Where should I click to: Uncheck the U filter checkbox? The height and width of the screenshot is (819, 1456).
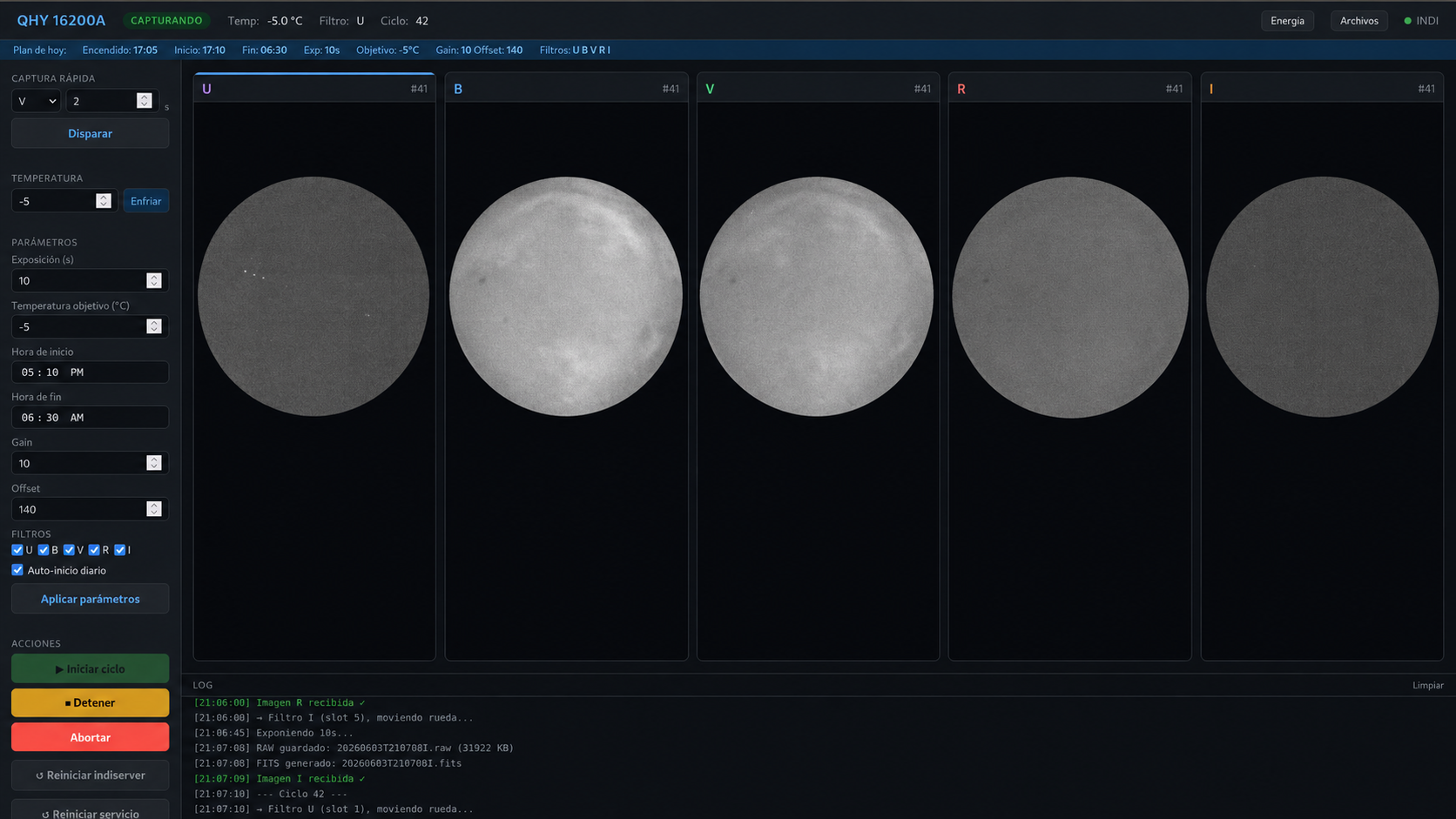(17, 550)
